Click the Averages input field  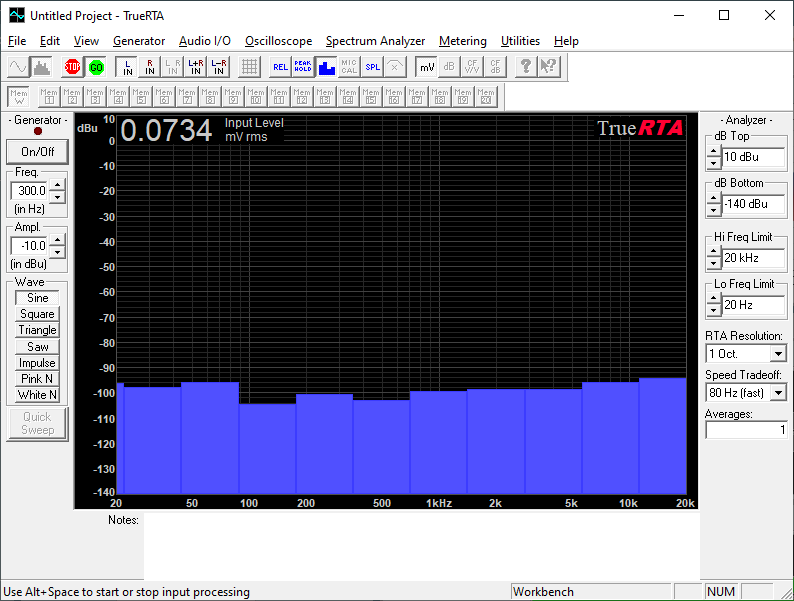click(x=746, y=430)
